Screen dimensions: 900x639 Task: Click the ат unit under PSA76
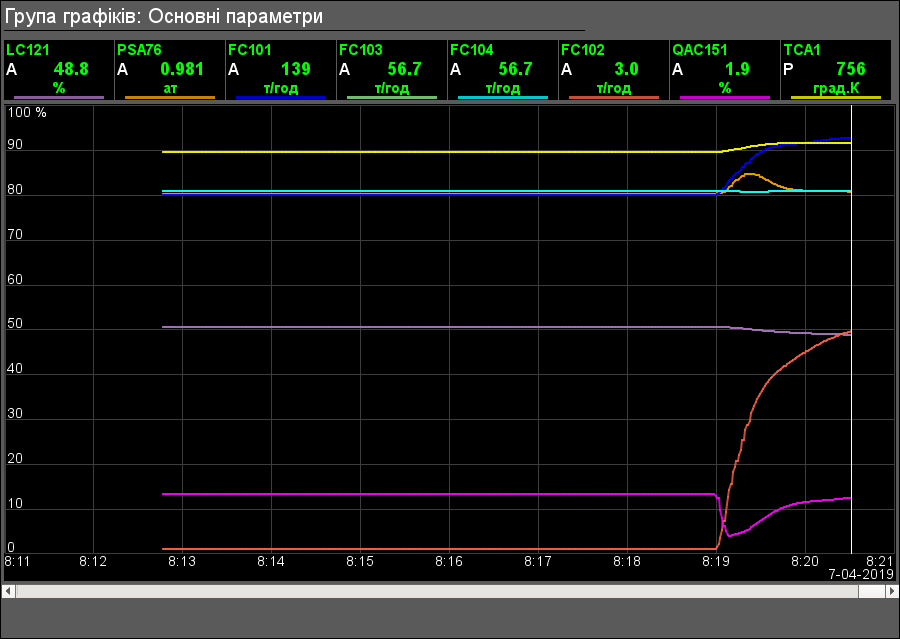coord(170,88)
